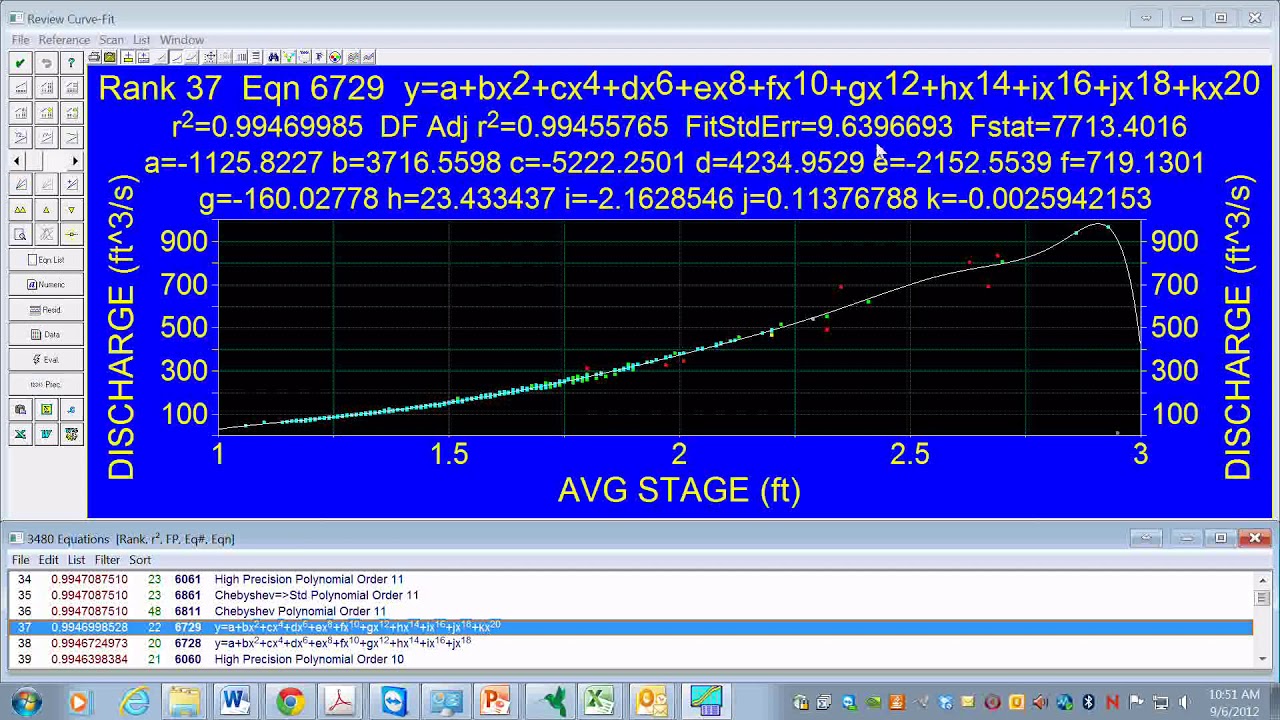This screenshot has width=1280, height=720.
Task: Click the equations list scrollbar up arrow
Action: point(1263,580)
